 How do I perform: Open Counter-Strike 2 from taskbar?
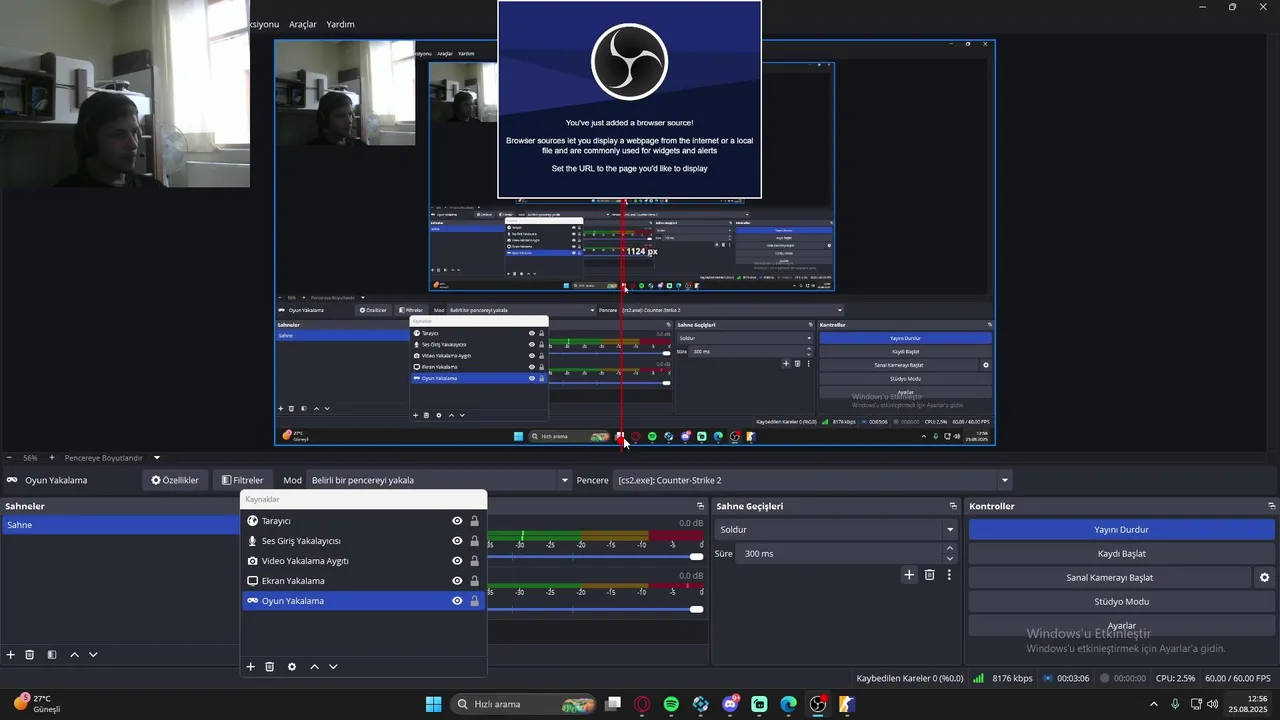point(847,704)
